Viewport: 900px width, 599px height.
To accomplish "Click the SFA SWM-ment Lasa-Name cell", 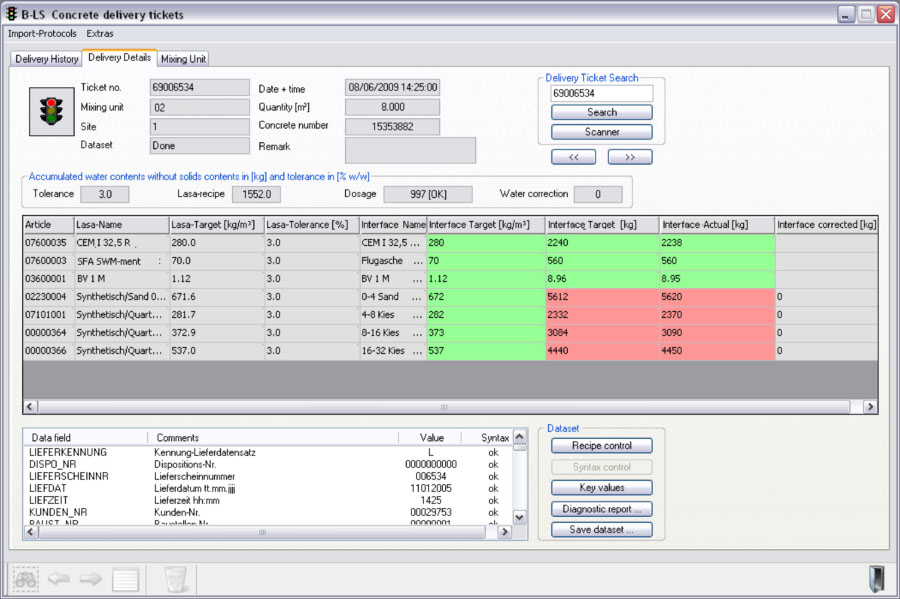I will point(122,261).
